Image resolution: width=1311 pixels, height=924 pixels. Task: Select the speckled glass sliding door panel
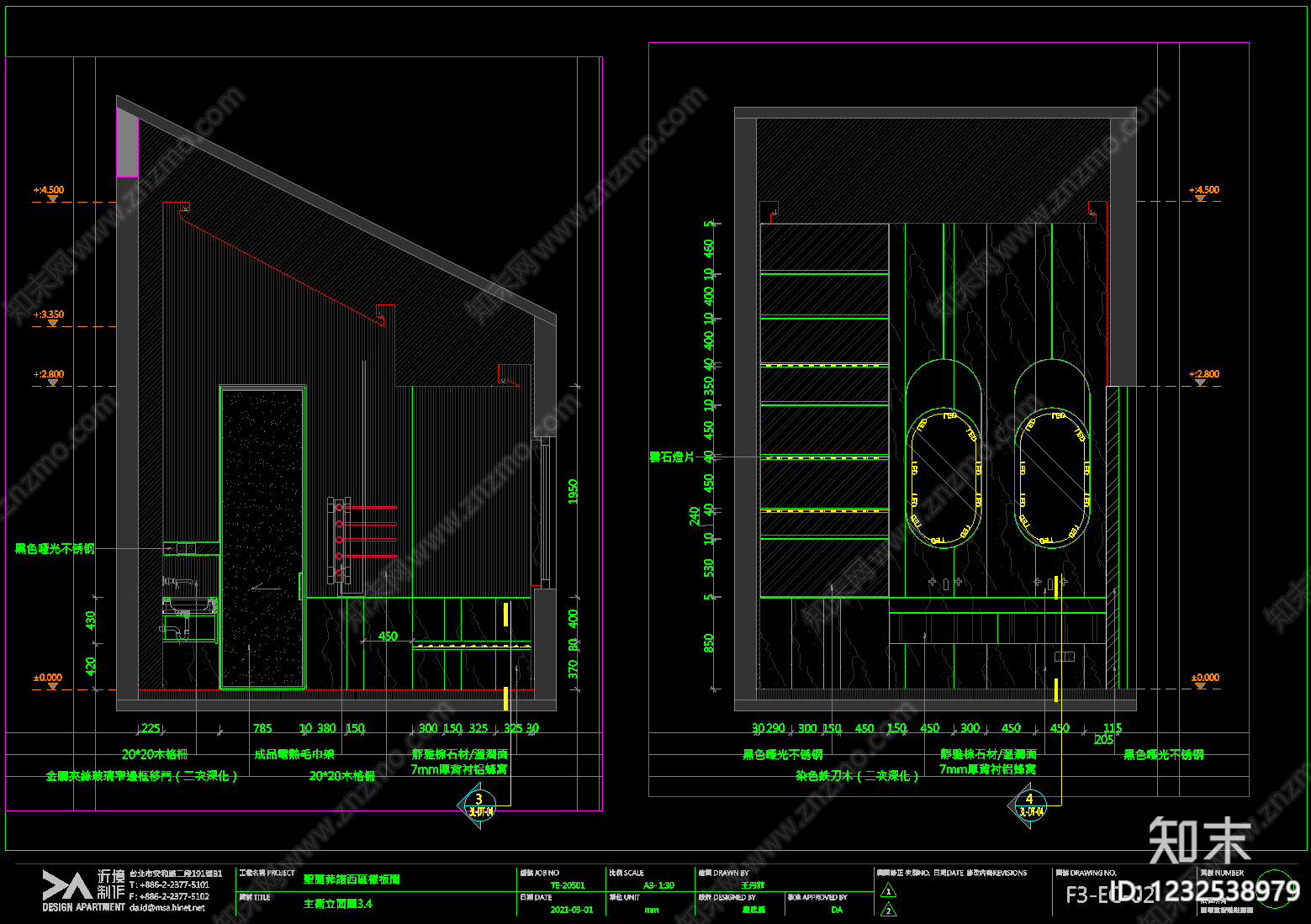click(x=262, y=537)
